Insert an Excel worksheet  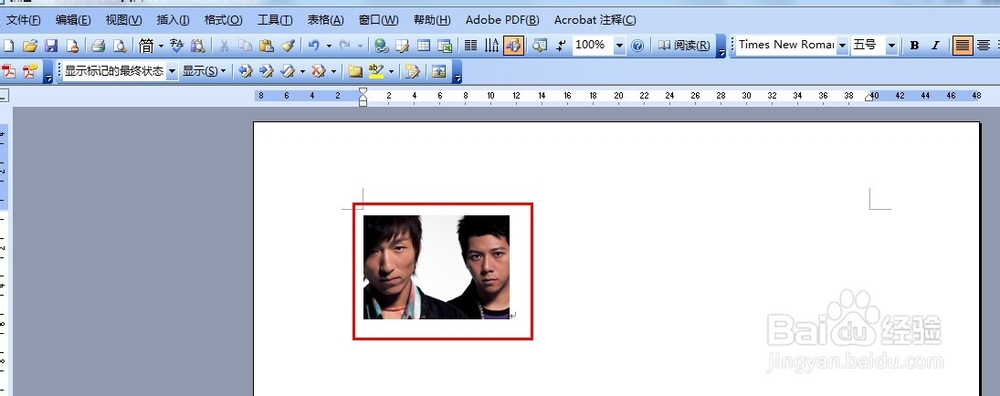pos(445,46)
